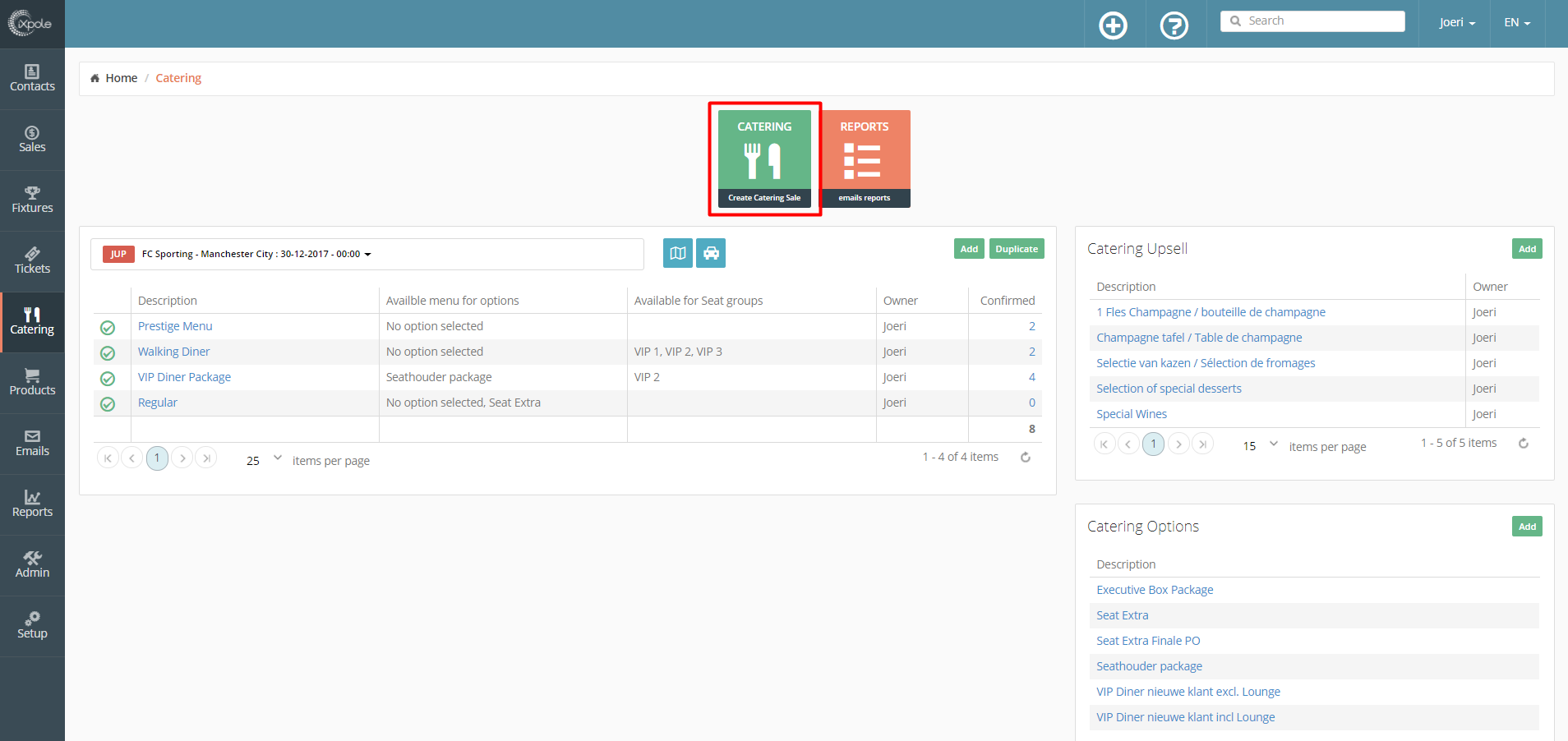The image size is (1568, 741).
Task: Open Seathouder package option
Action: (x=1149, y=666)
